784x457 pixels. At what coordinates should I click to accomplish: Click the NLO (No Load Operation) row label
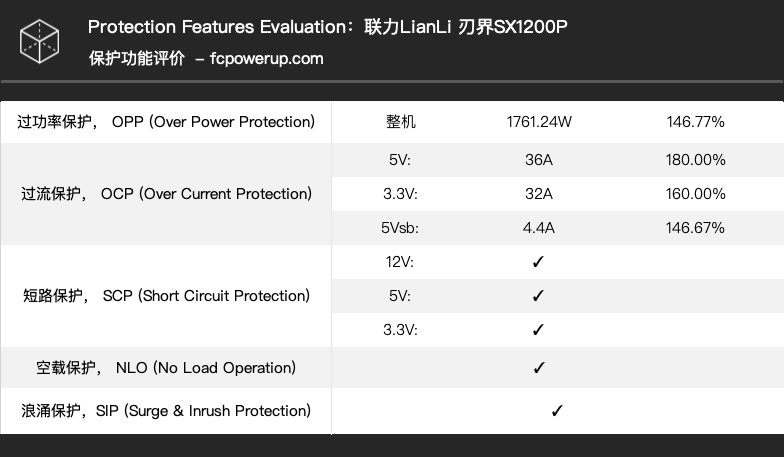[x=166, y=368]
